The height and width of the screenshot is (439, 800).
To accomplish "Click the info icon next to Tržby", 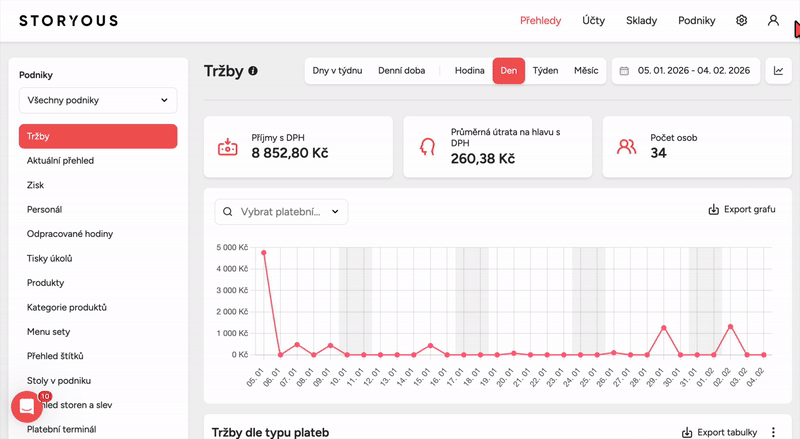I will (253, 71).
